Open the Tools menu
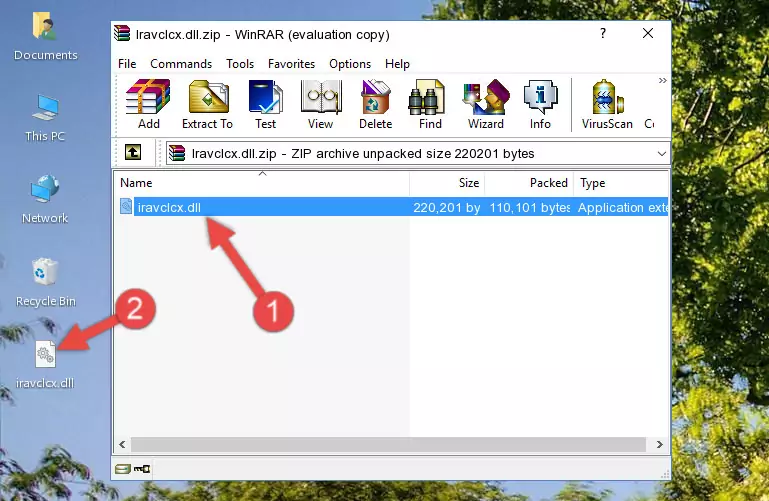769x501 pixels. (x=240, y=64)
